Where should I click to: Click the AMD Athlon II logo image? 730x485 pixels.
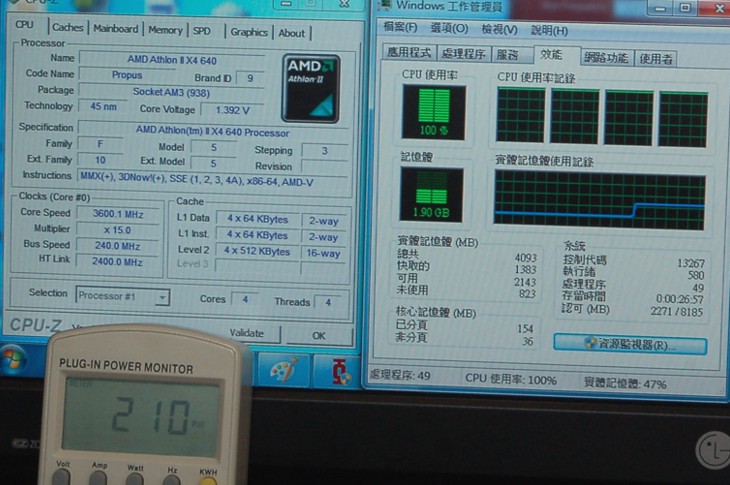(x=311, y=88)
